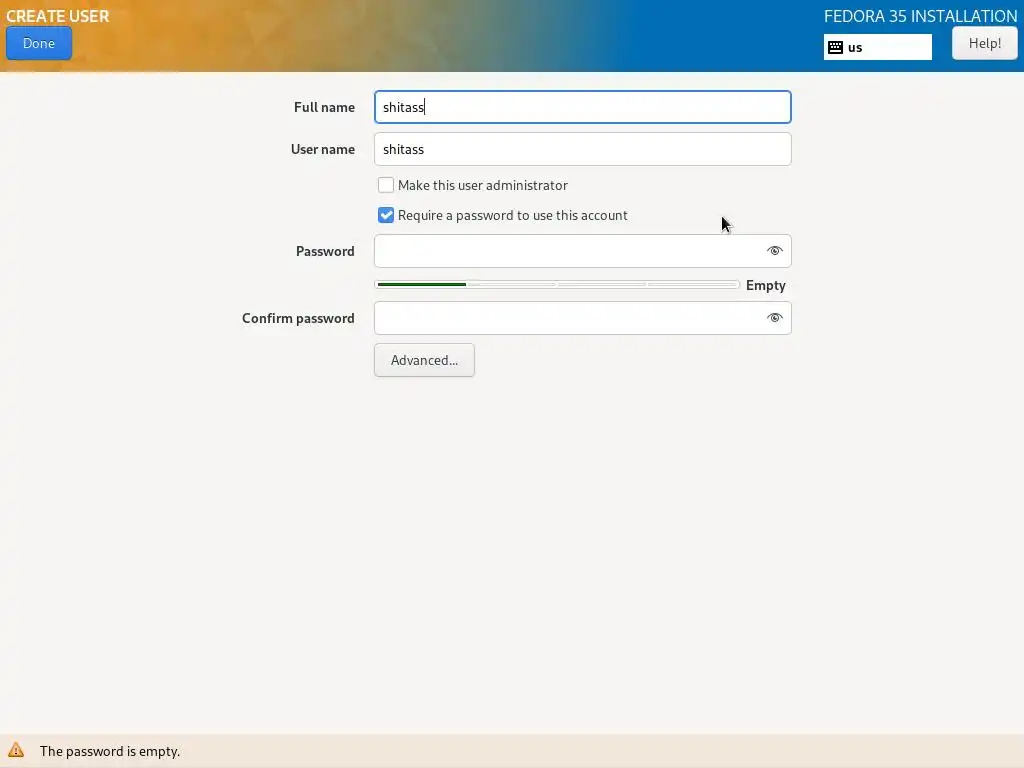Screen dimensions: 1024x768
Task: Click the keyboard icon beside us
Action: coord(835,47)
